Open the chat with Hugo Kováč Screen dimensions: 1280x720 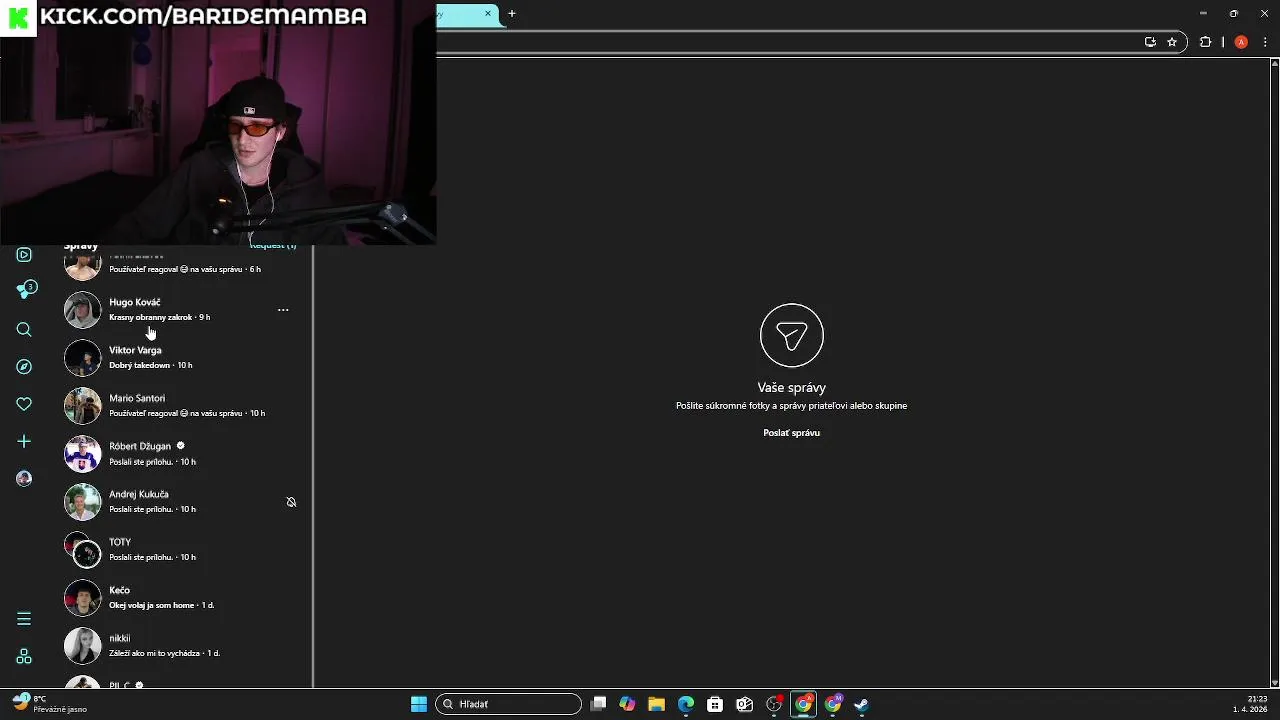(x=180, y=310)
